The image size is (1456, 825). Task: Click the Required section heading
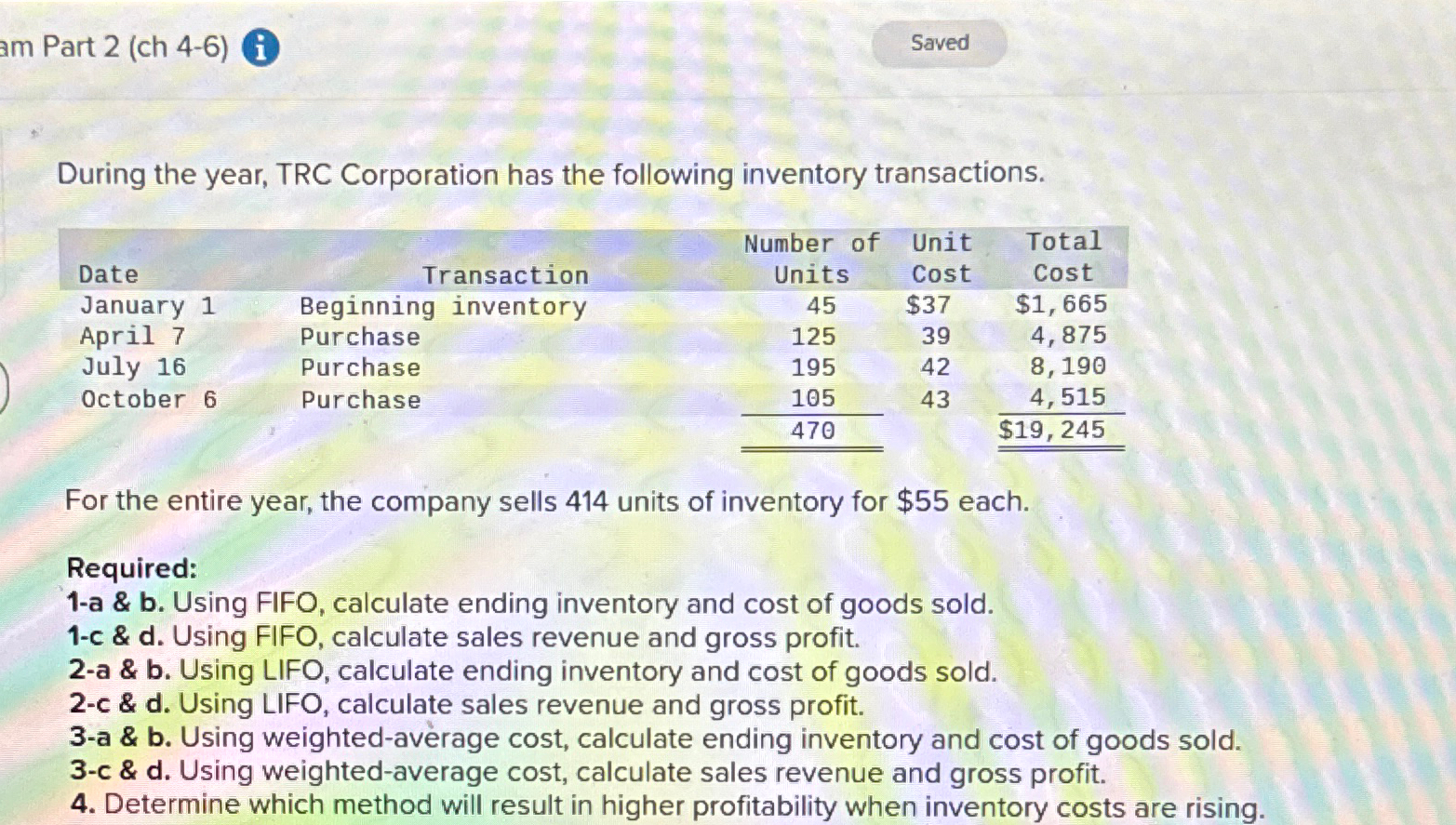(x=130, y=568)
